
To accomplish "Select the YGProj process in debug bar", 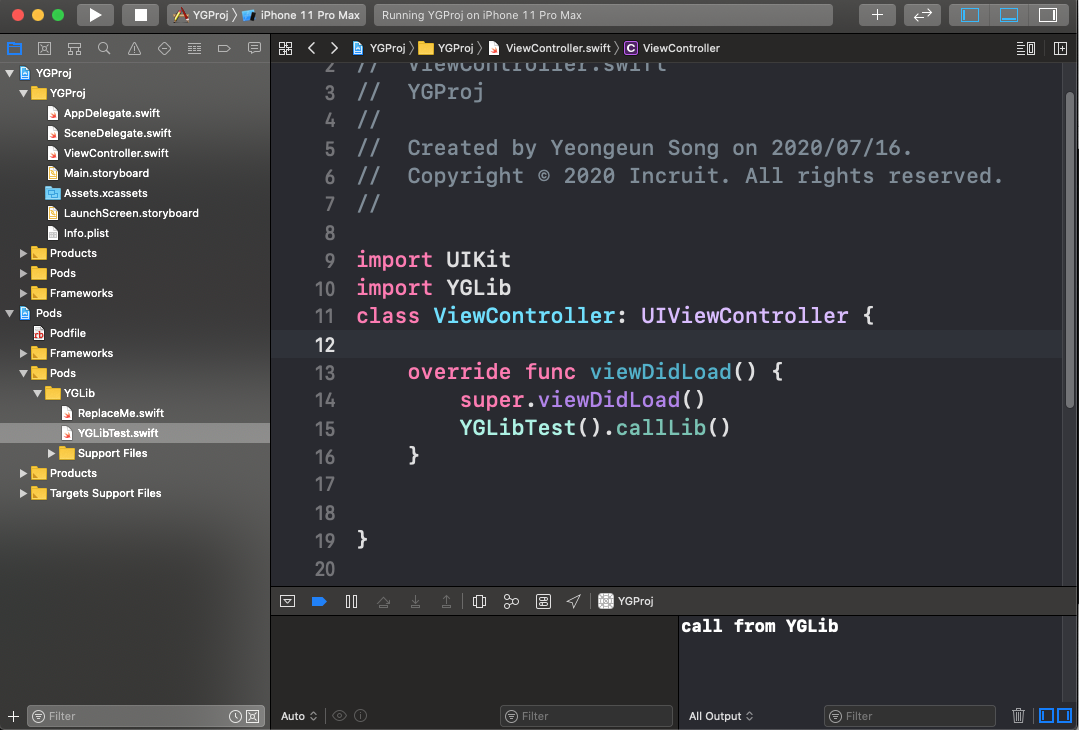I will pyautogui.click(x=626, y=601).
